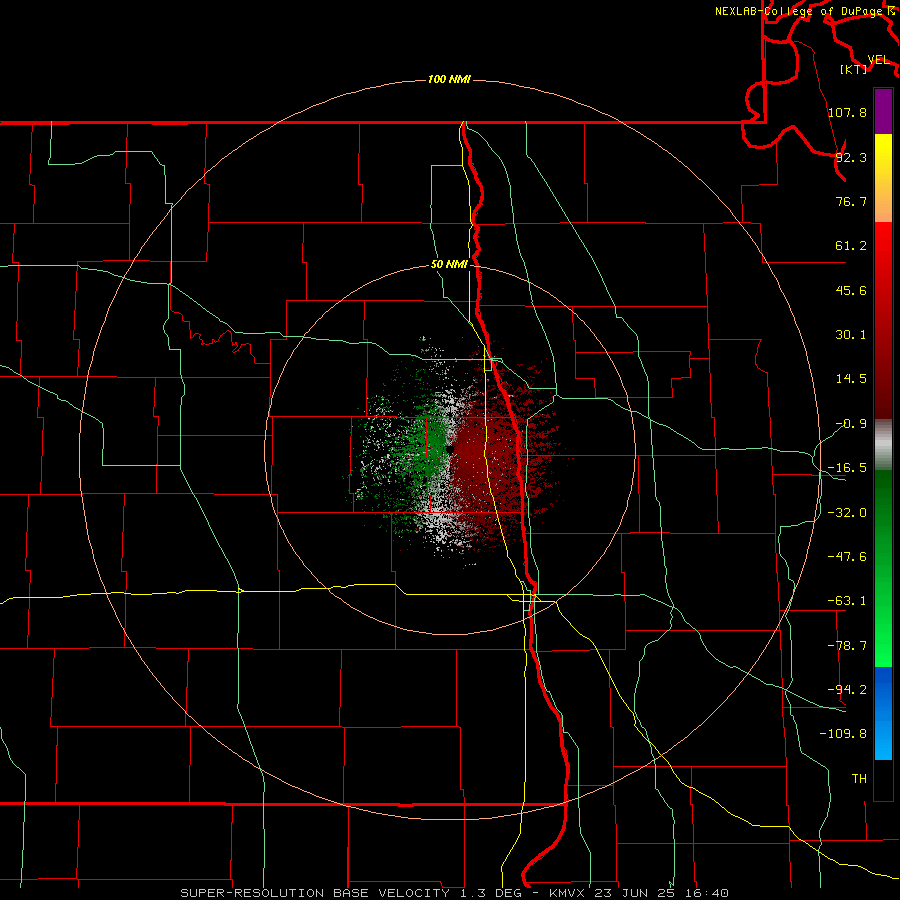The height and width of the screenshot is (900, 900).
Task: Click the 30.1 velocity scale value
Action: [851, 335]
